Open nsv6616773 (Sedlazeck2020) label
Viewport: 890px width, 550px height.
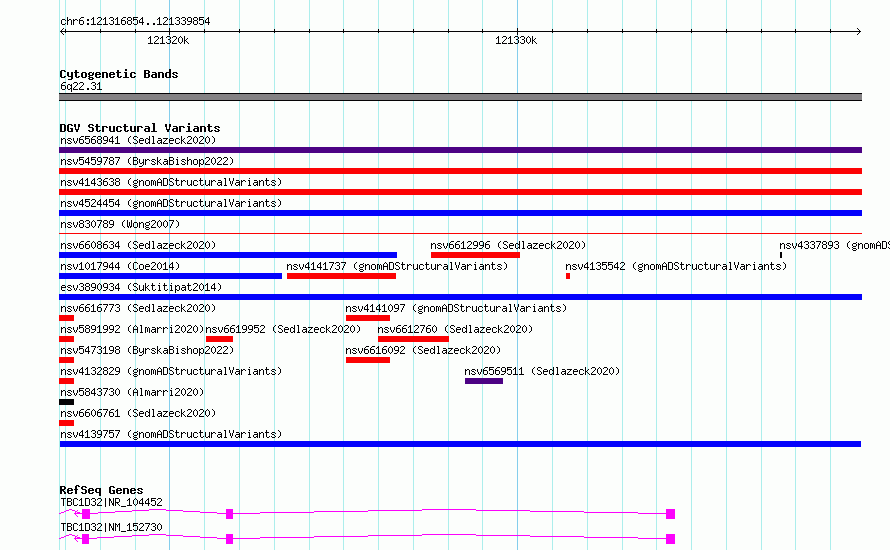138,308
